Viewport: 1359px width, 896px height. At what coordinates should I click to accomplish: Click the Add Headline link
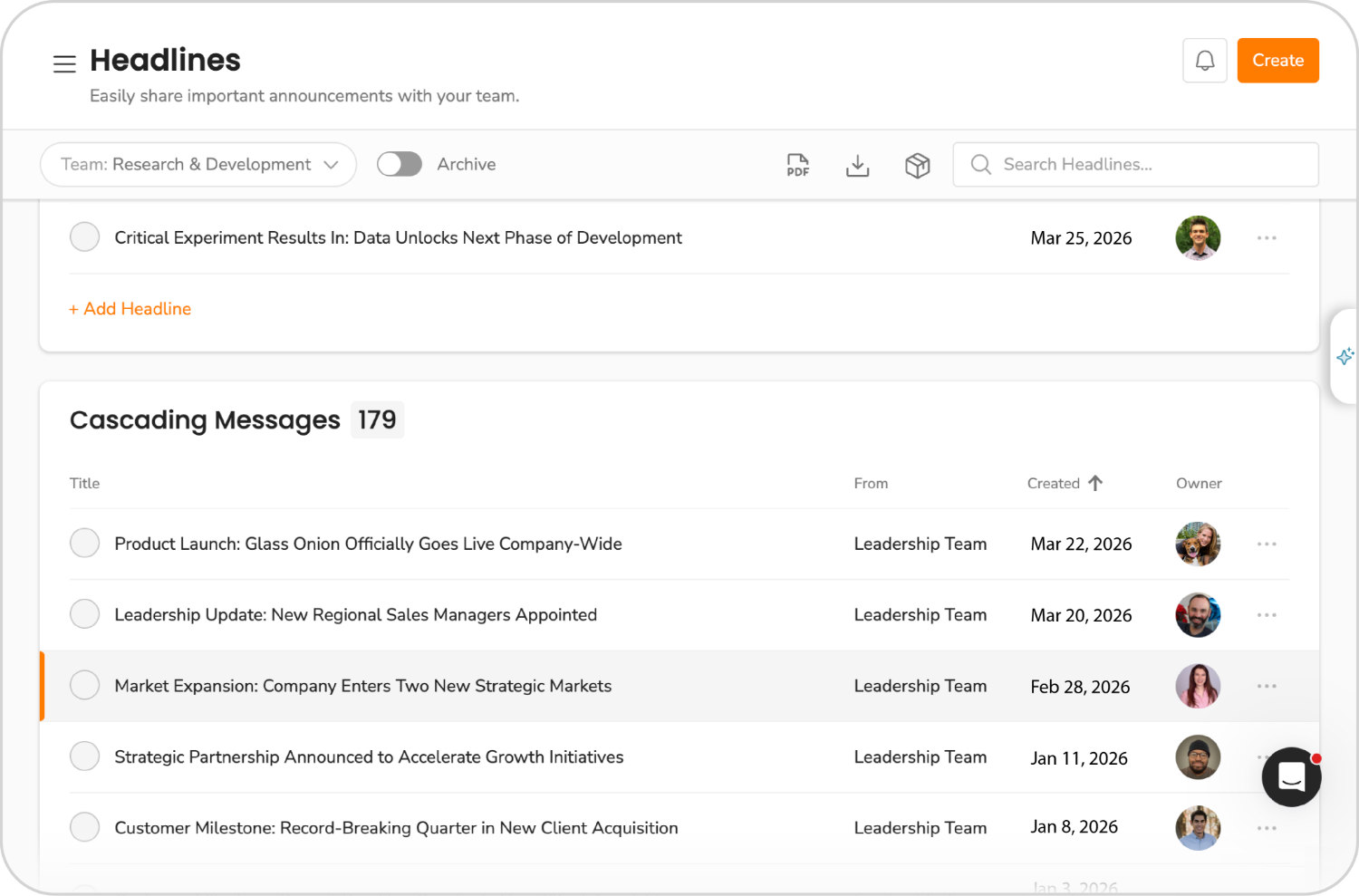pyautogui.click(x=130, y=309)
